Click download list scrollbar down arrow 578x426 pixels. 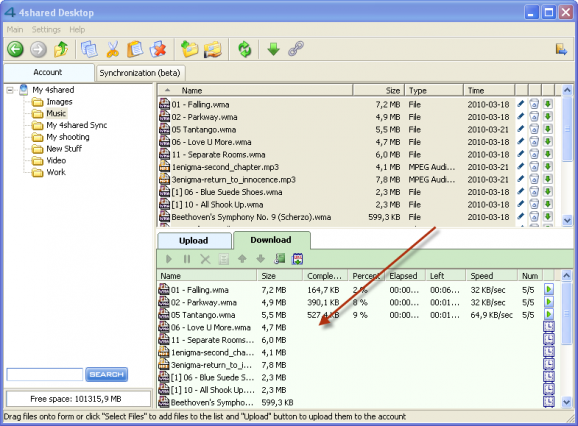coord(567,402)
